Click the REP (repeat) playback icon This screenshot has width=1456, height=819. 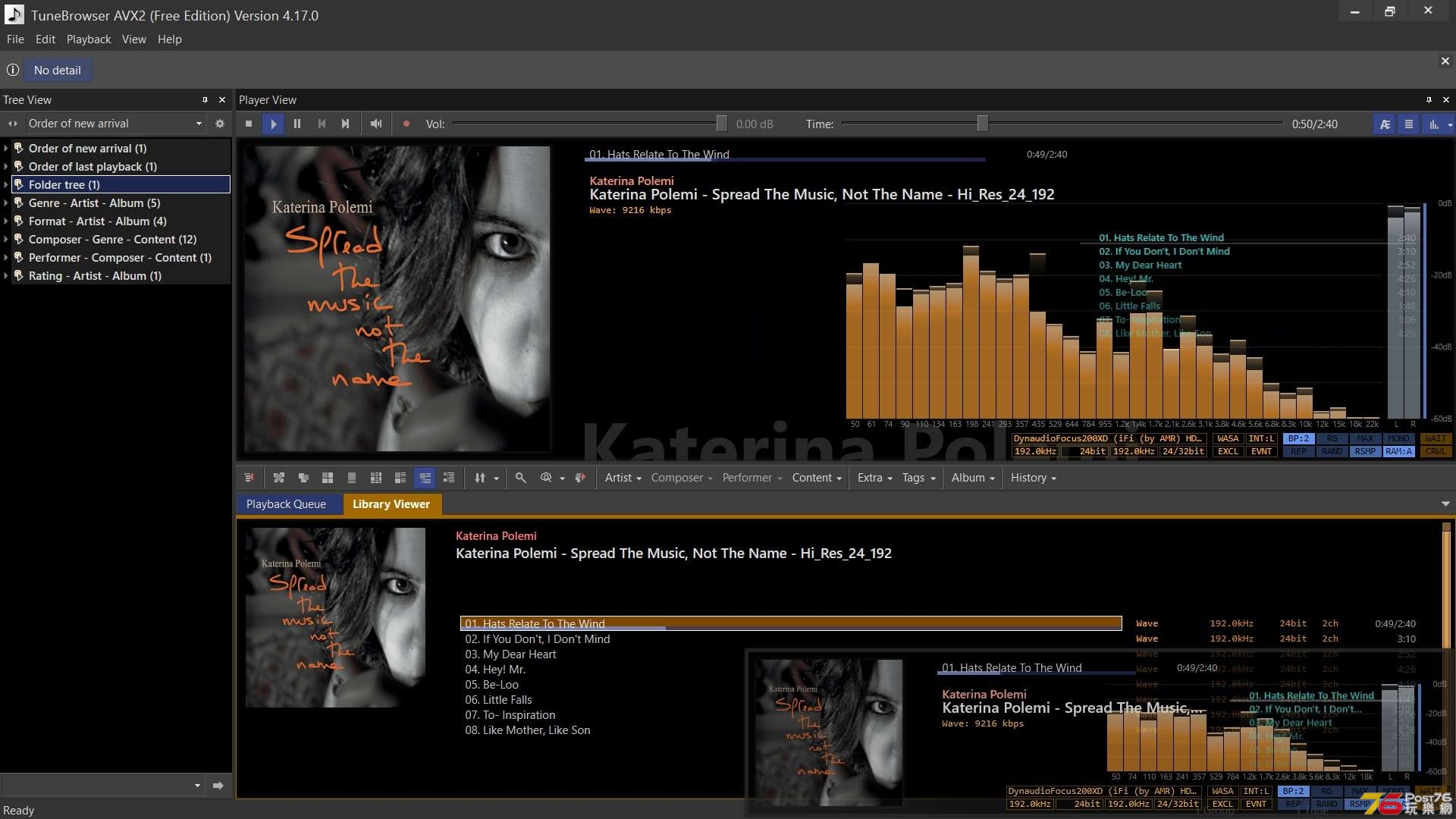coord(1295,452)
